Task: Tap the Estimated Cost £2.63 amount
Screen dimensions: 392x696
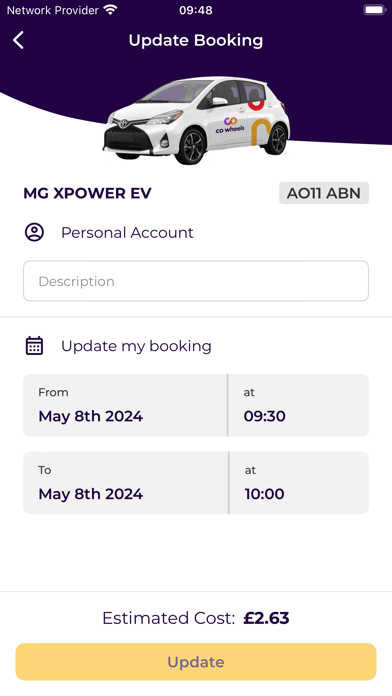Action: tap(266, 618)
